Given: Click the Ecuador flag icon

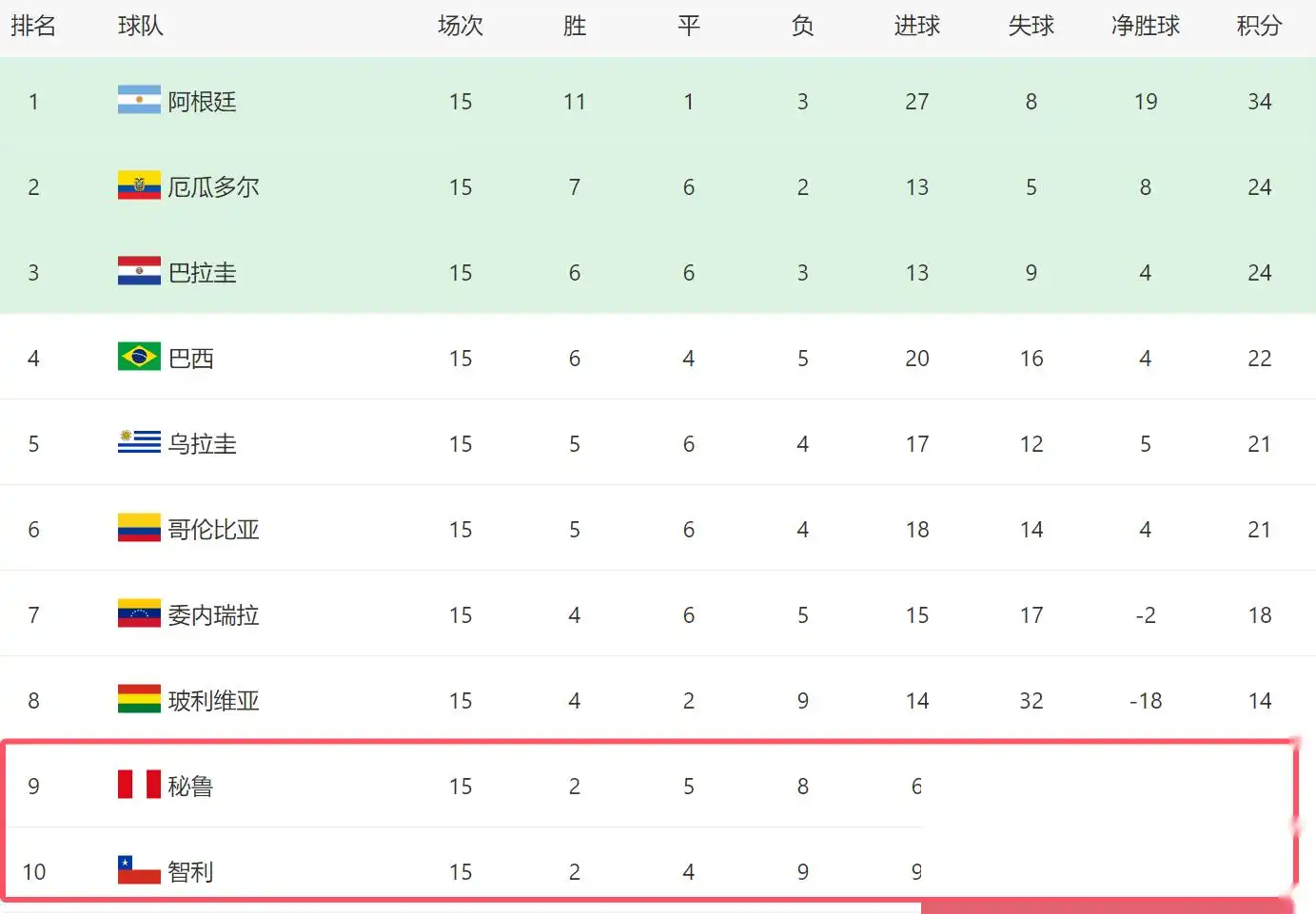Looking at the screenshot, I should pyautogui.click(x=139, y=185).
